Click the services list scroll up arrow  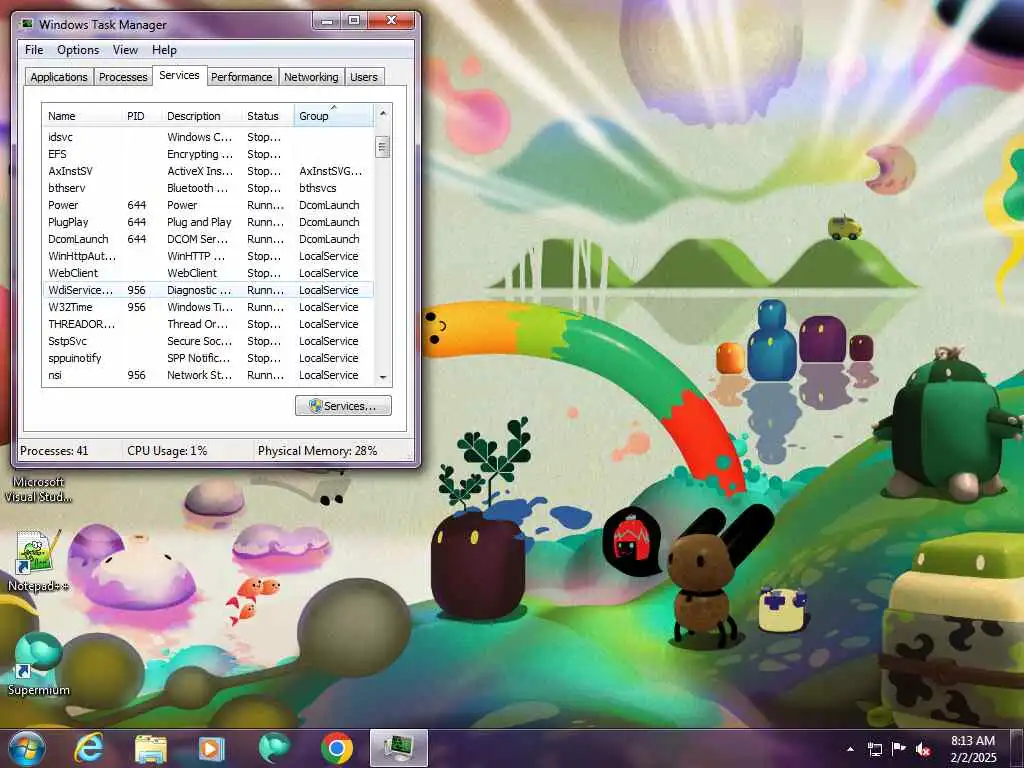tap(383, 114)
